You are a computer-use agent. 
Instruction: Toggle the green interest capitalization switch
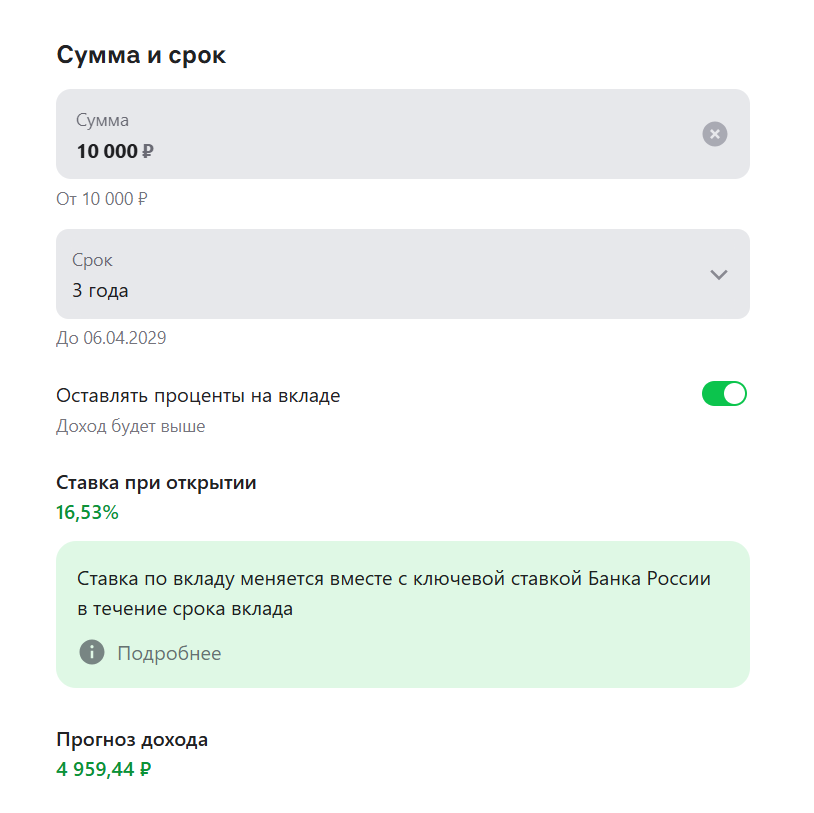(x=723, y=394)
